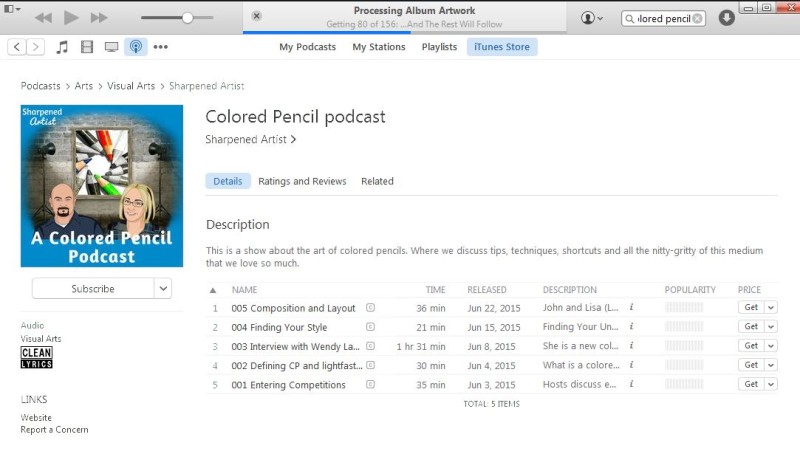Show info for 003 Interview with Wendy

coord(631,345)
